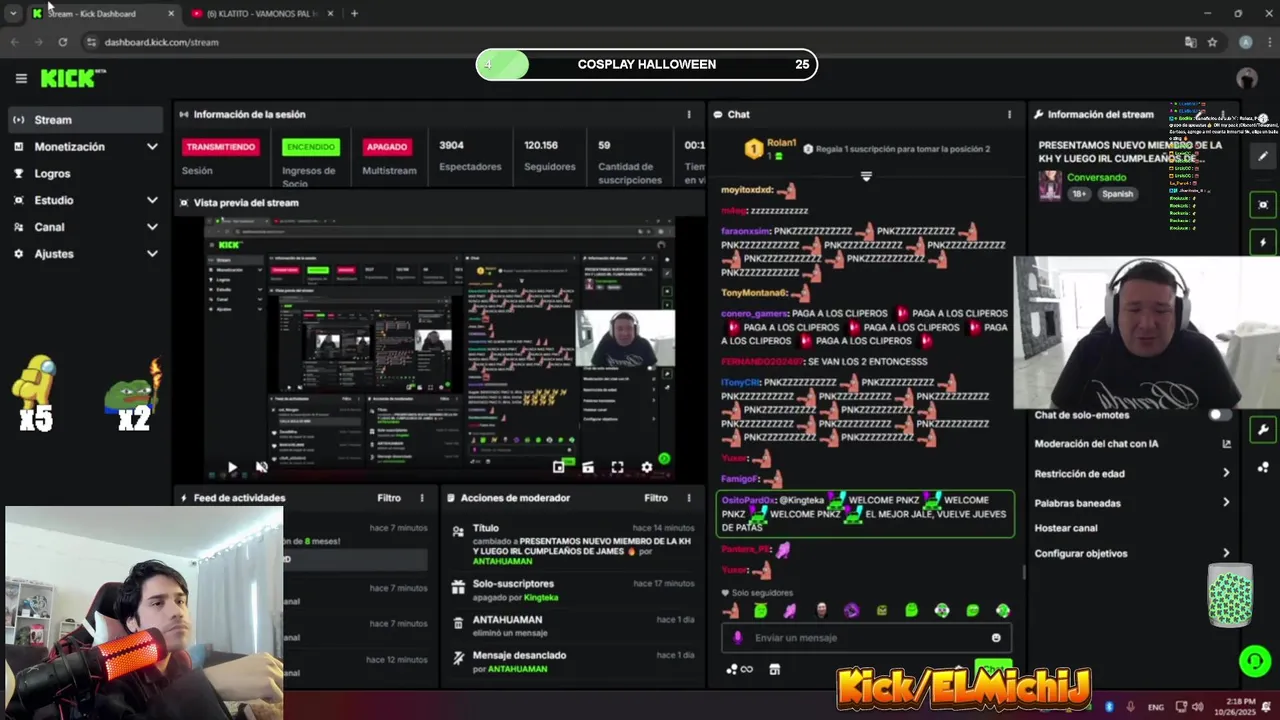The width and height of the screenshot is (1280, 720).
Task: Open the emoji picker in message box
Action: 996,638
